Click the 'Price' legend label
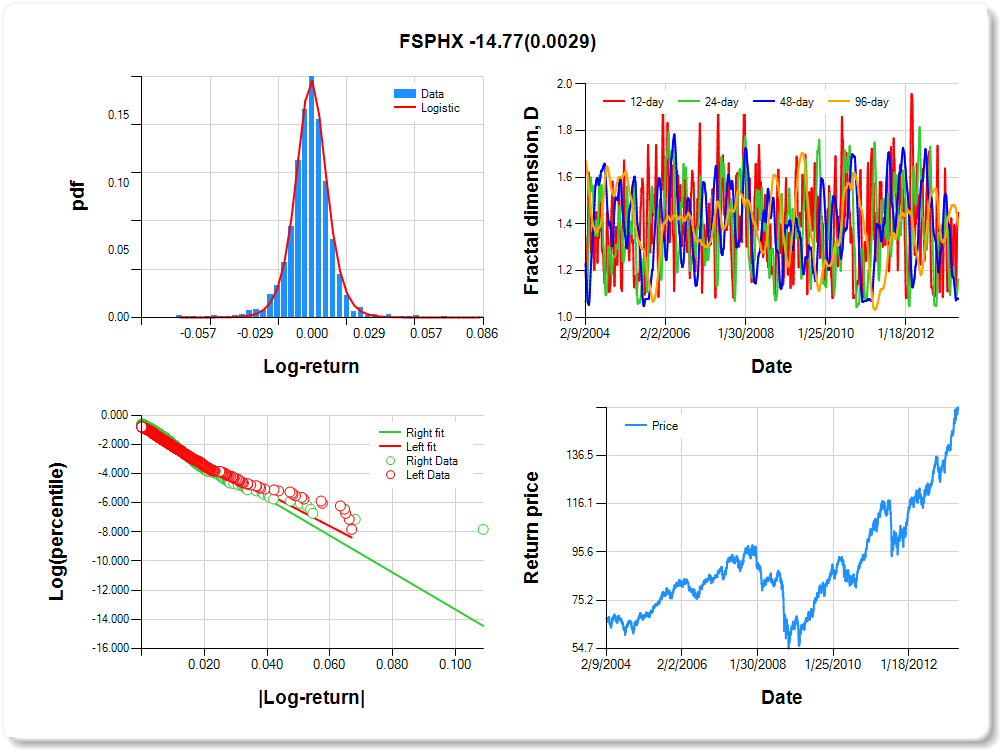This screenshot has height=750, width=1000. coord(665,425)
